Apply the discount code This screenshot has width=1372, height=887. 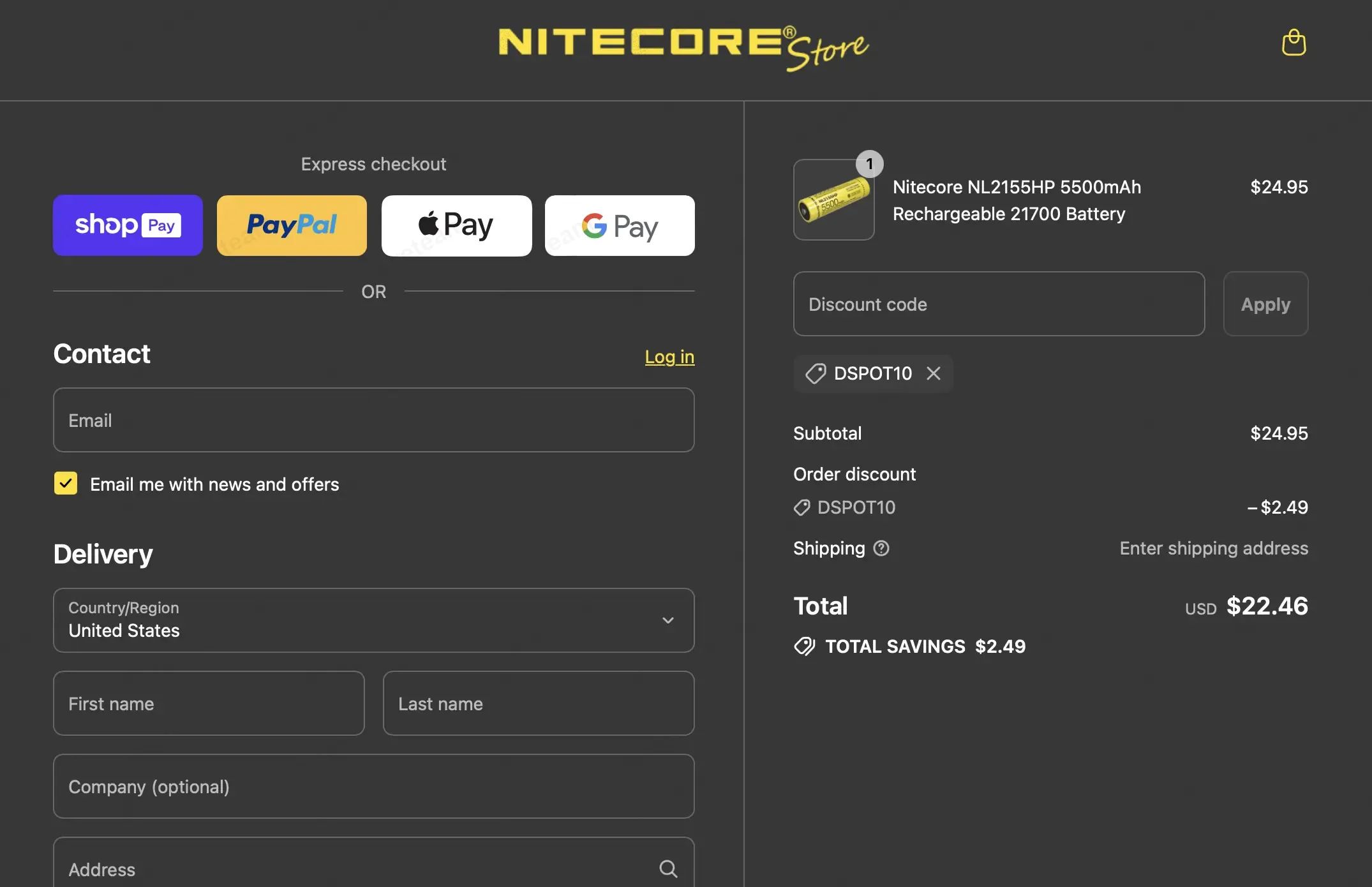[1265, 304]
